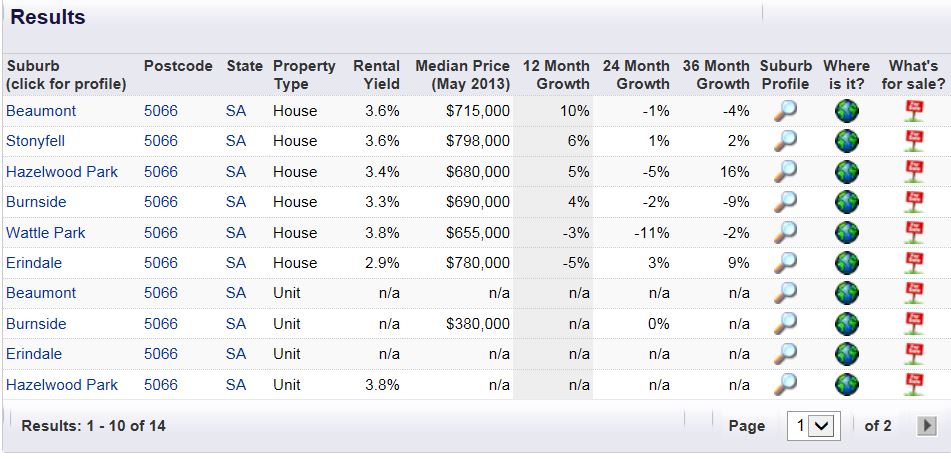Open suburb profile magnifier for Beaumont House
The image size is (951, 459).
pyautogui.click(x=786, y=111)
